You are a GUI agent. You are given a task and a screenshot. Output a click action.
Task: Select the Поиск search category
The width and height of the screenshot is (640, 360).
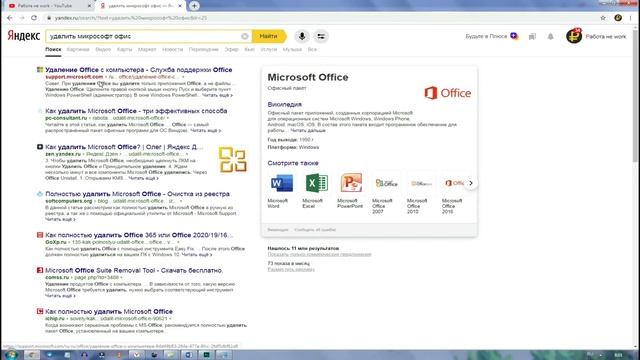[x=53, y=49]
